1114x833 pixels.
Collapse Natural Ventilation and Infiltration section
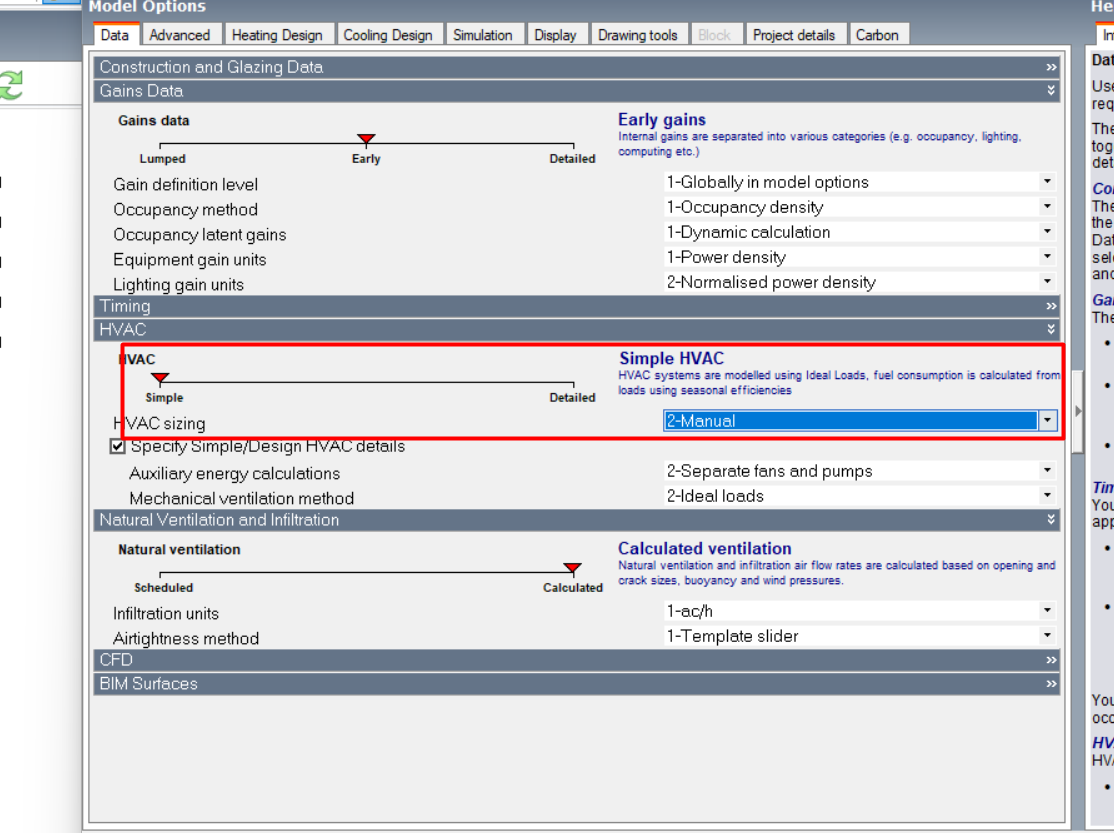[x=576, y=520]
